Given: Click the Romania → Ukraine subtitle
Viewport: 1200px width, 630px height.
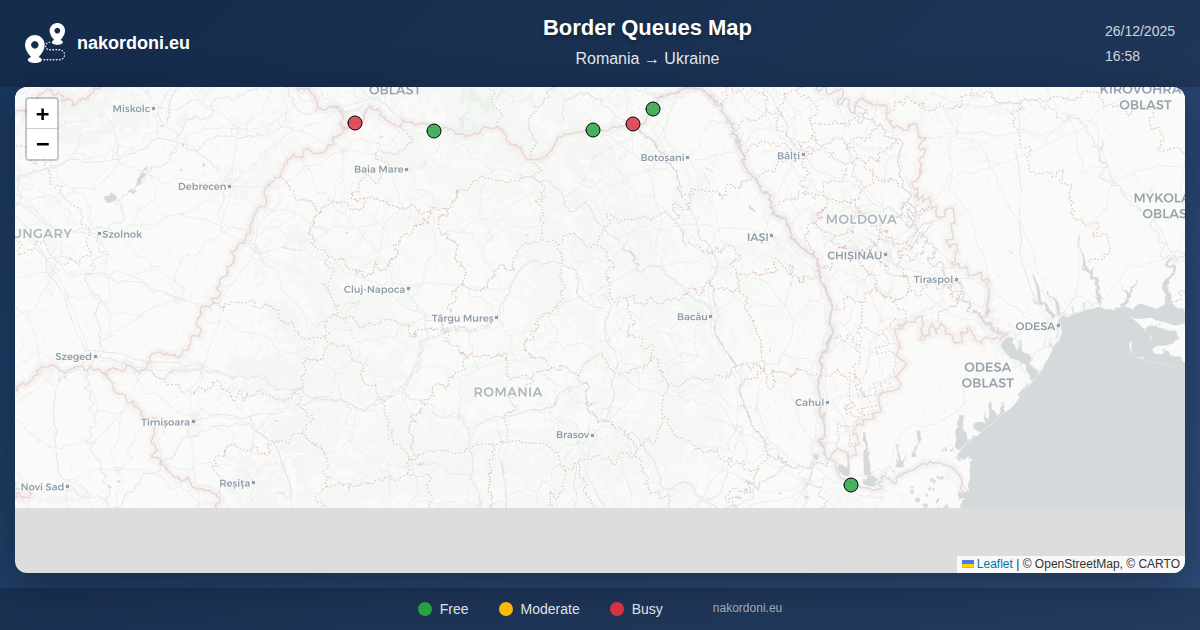Looking at the screenshot, I should click(x=647, y=58).
